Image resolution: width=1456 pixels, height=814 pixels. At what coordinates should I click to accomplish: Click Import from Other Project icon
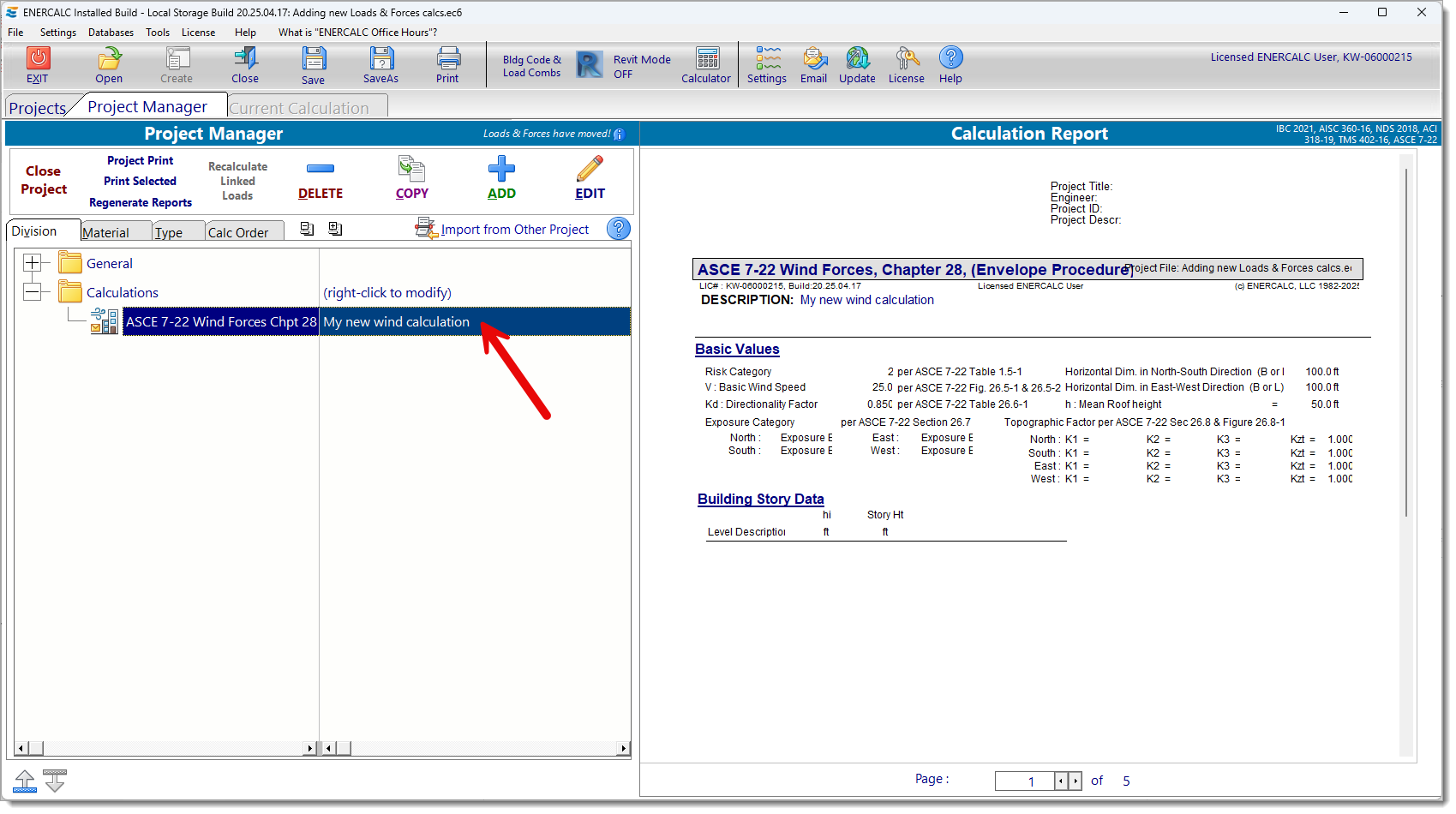(x=425, y=228)
